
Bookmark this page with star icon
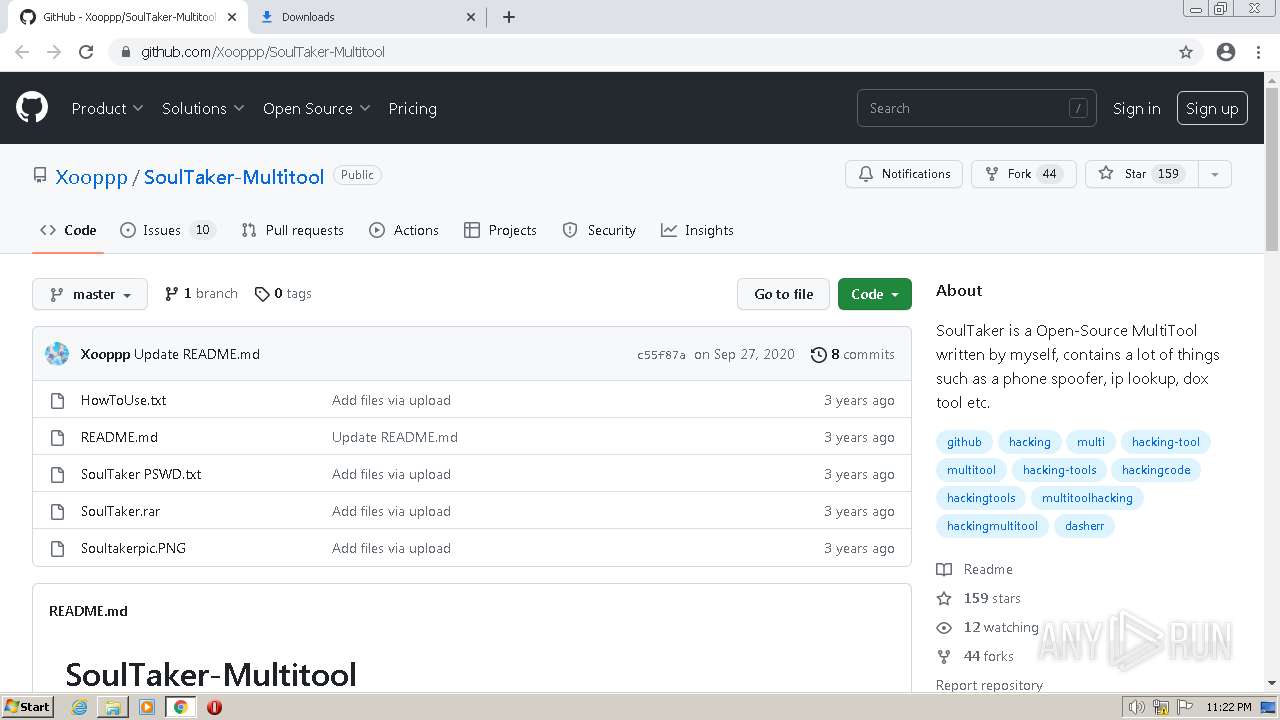coord(1186,52)
